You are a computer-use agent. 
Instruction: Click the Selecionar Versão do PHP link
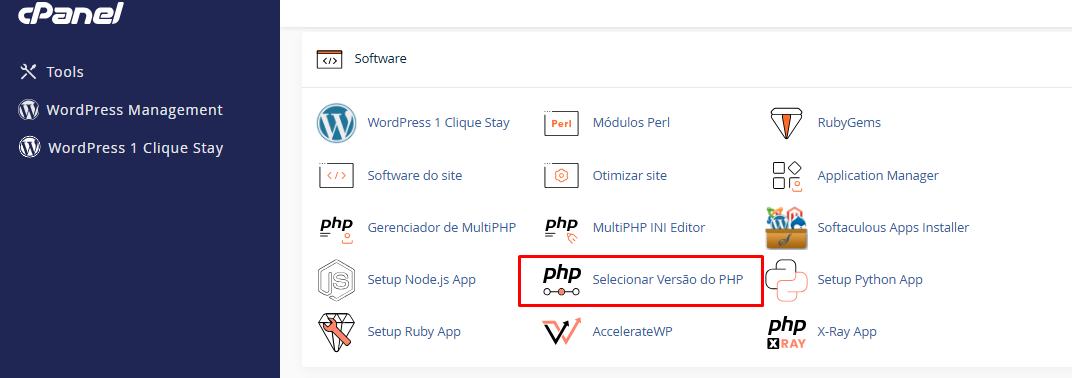pos(668,280)
